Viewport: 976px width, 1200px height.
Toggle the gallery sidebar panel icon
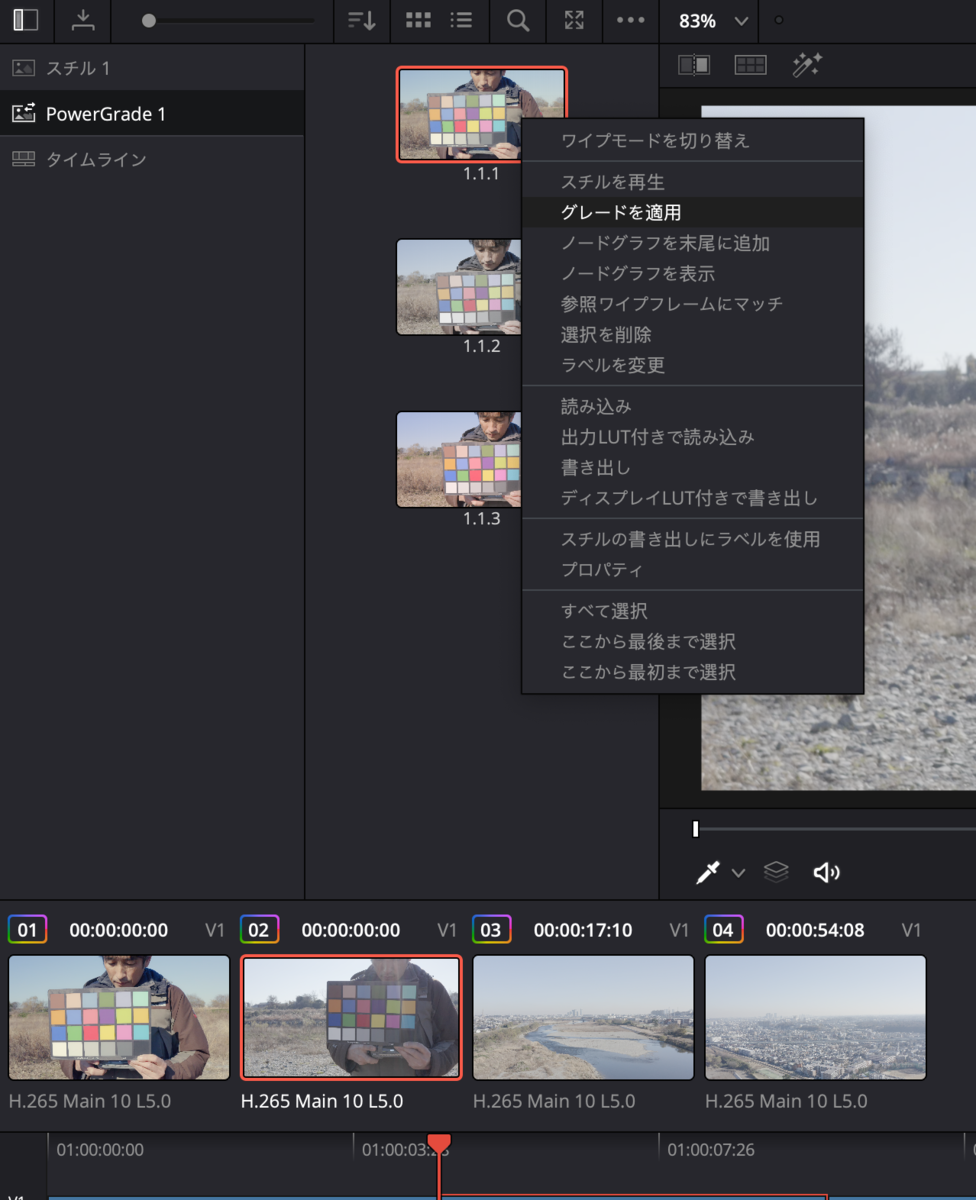(x=24, y=20)
